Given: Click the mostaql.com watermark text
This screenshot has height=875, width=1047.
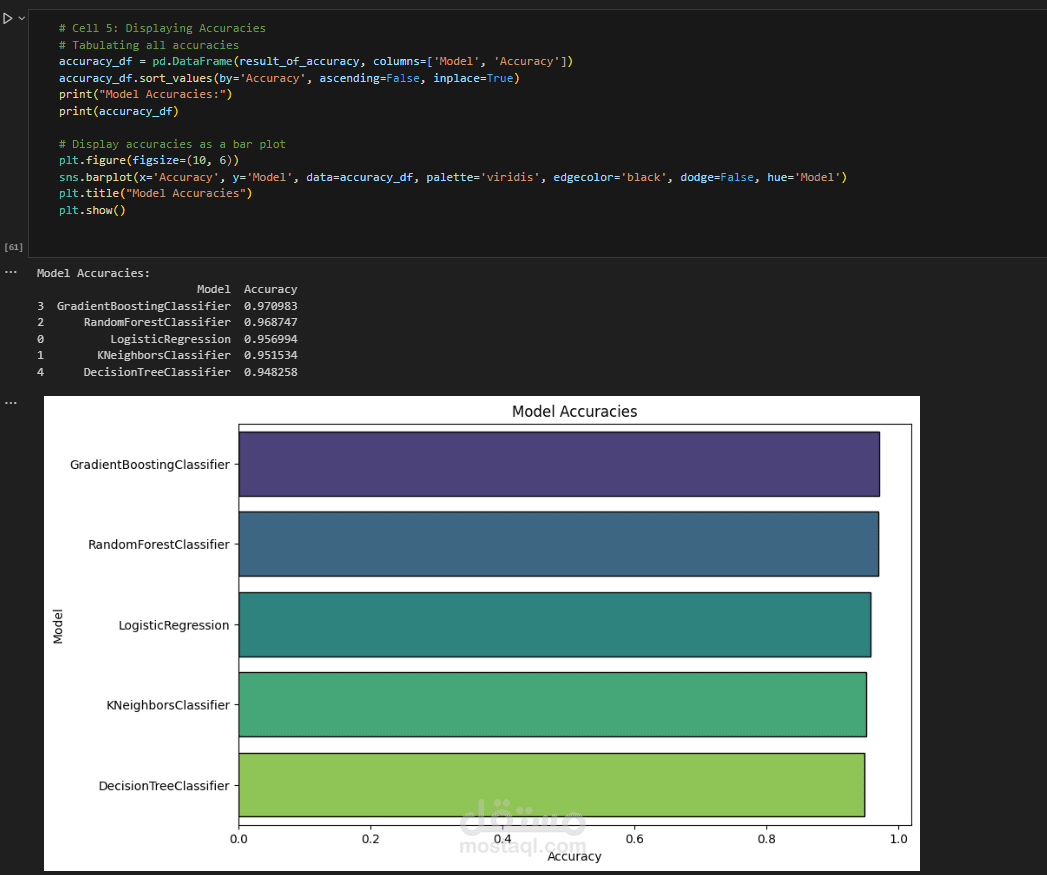Looking at the screenshot, I should point(523,846).
